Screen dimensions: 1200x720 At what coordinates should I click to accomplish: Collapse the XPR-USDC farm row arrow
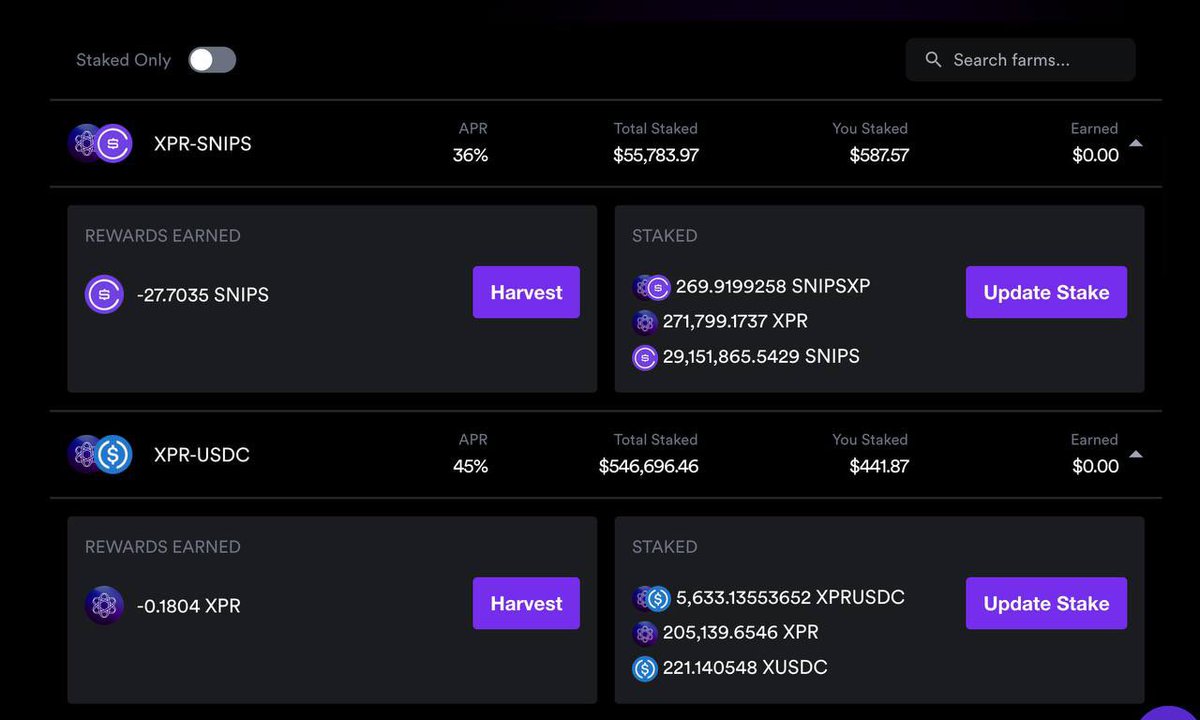click(1136, 454)
